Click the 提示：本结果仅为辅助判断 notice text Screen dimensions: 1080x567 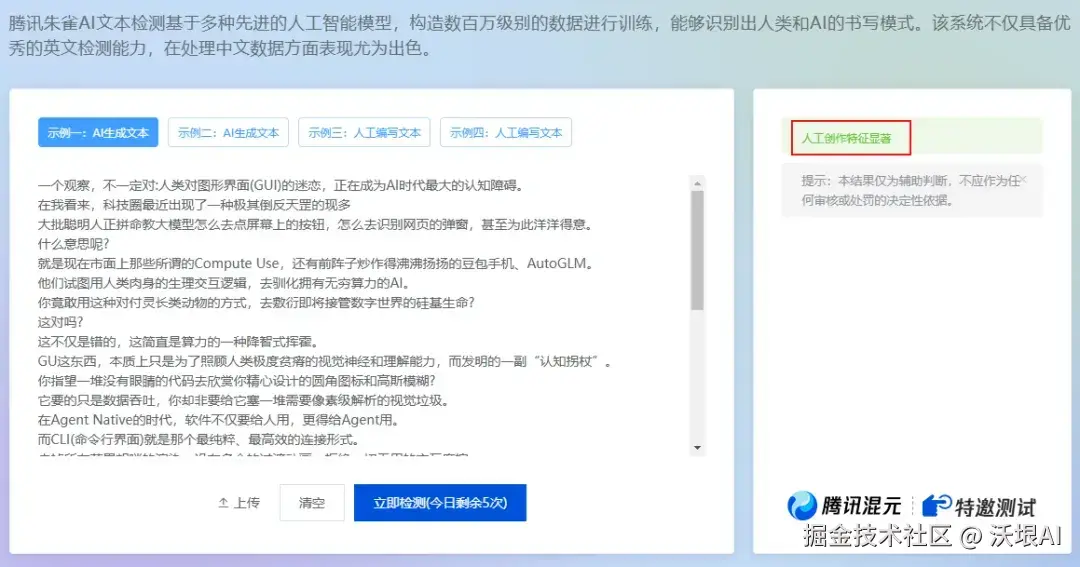click(x=910, y=190)
